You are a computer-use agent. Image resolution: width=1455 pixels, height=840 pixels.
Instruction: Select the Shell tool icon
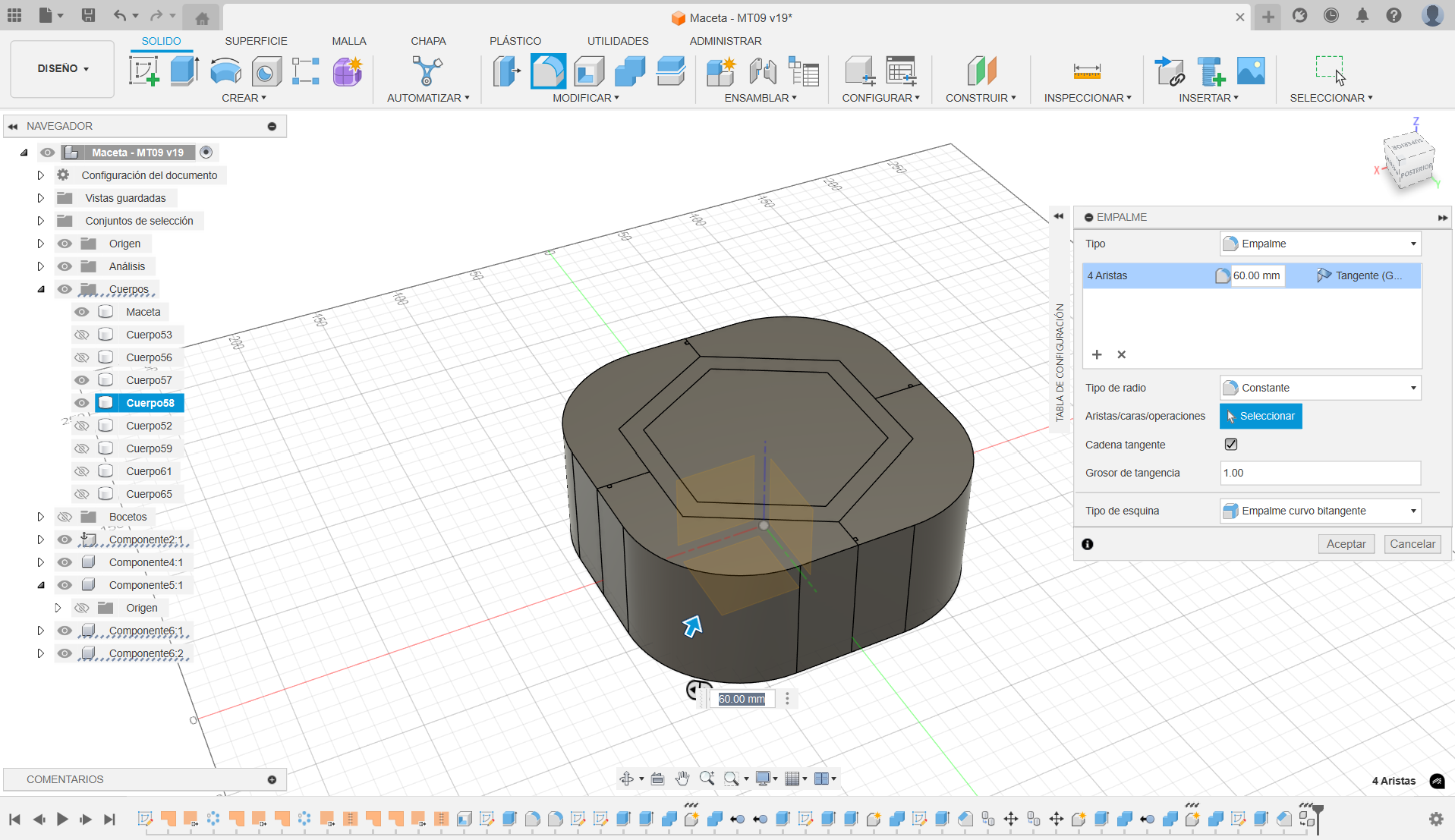click(x=589, y=71)
